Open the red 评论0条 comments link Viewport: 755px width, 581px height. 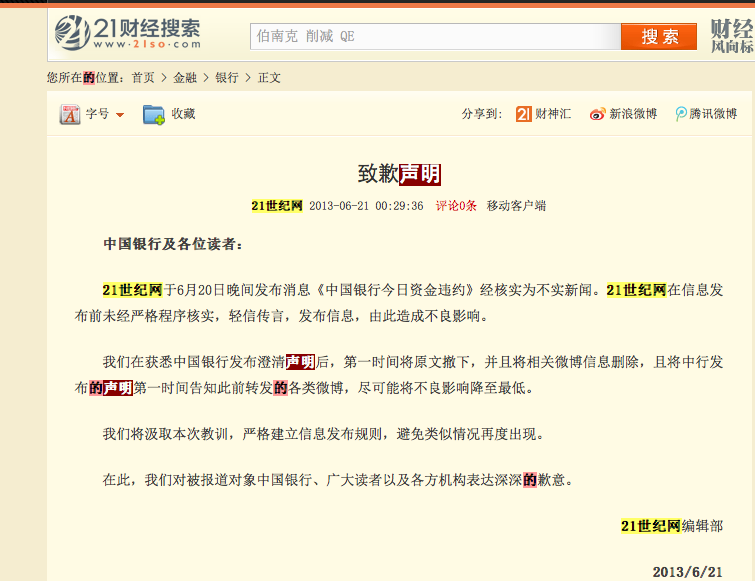[456, 206]
